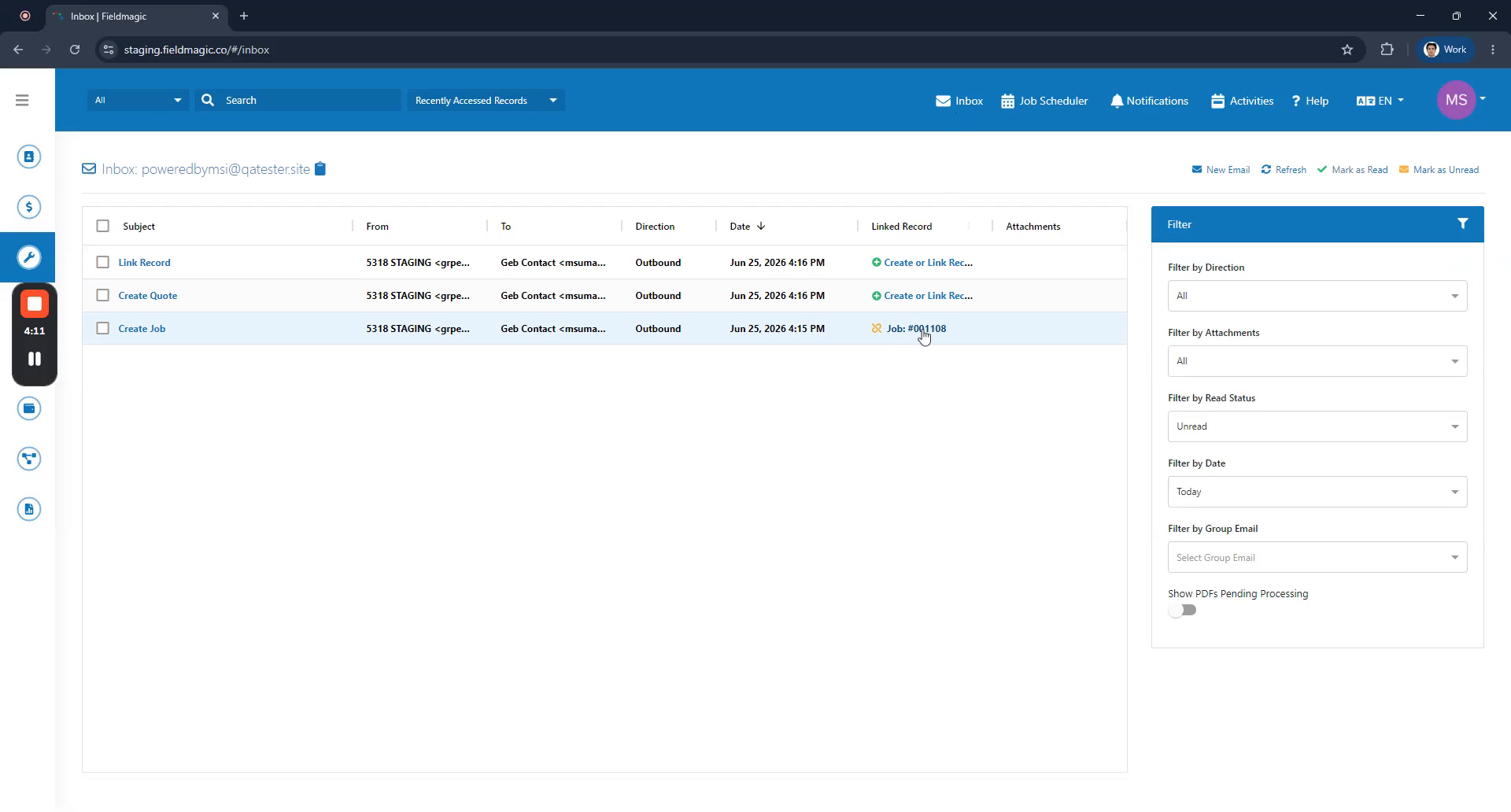Stop the screen recording
This screenshot has width=1511, height=812.
[x=35, y=304]
